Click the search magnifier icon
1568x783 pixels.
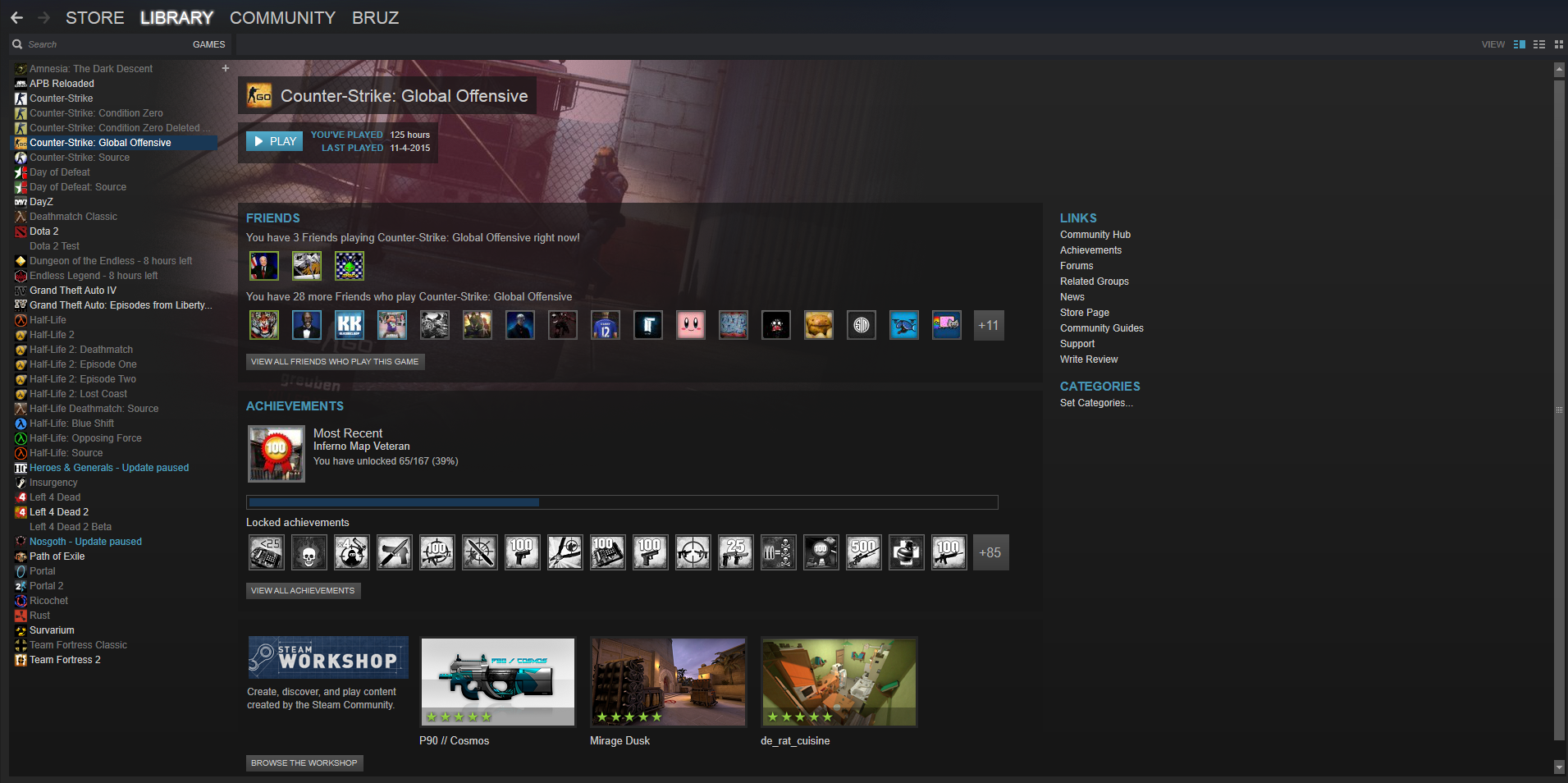point(17,44)
